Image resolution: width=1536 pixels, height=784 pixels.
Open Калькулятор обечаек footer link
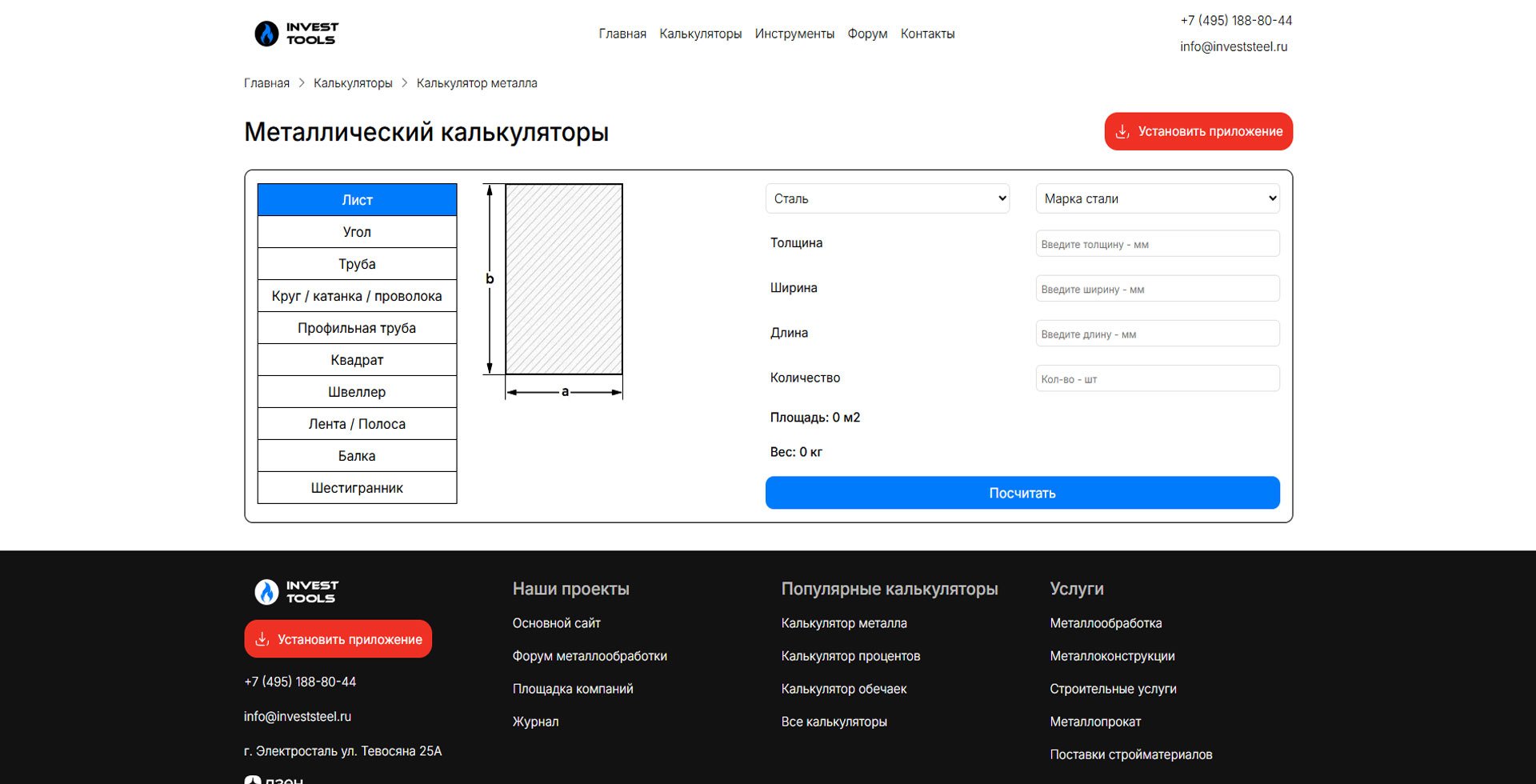(x=843, y=689)
